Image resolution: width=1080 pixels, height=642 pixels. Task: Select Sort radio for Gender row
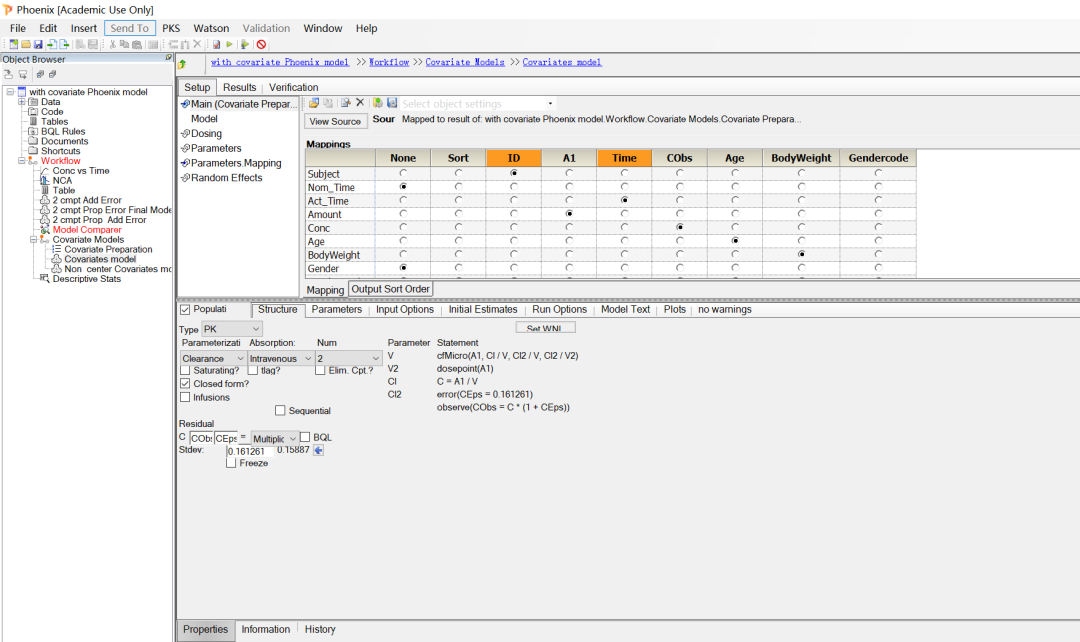click(x=458, y=268)
